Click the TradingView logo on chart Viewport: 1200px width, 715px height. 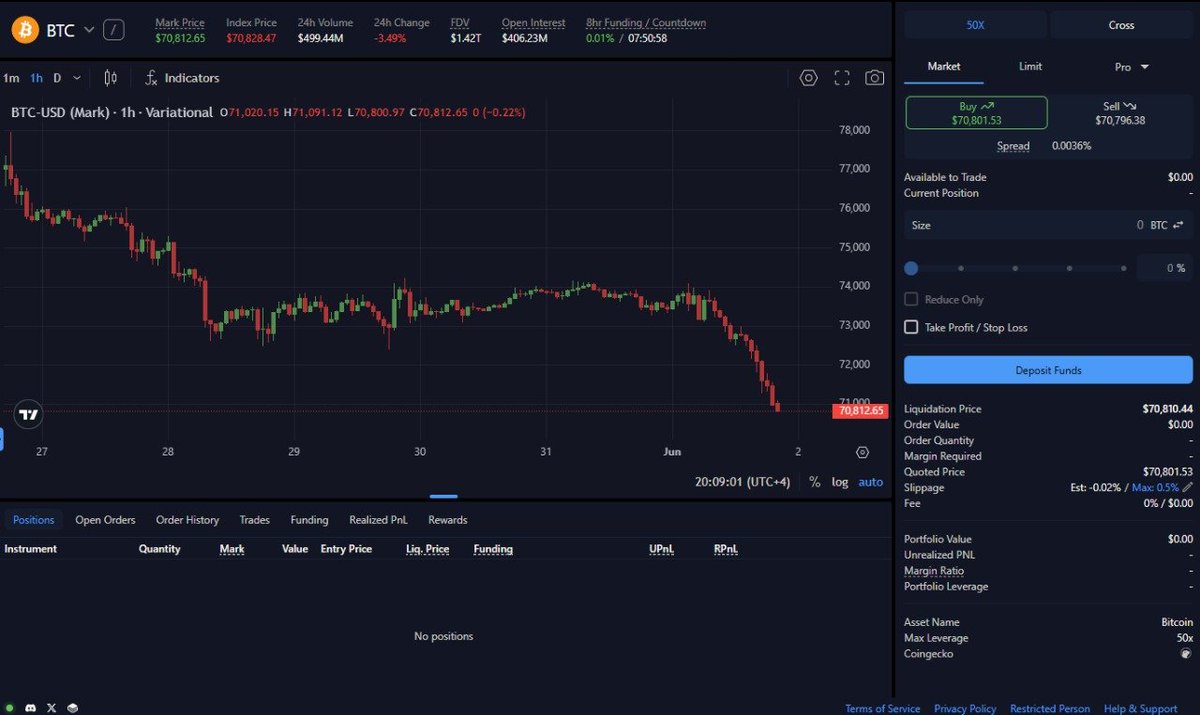29,414
